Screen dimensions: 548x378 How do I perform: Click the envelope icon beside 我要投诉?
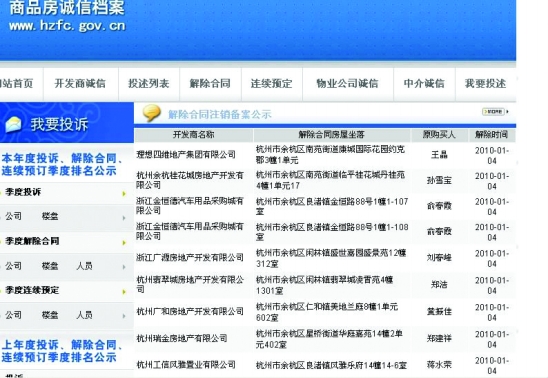point(13,125)
